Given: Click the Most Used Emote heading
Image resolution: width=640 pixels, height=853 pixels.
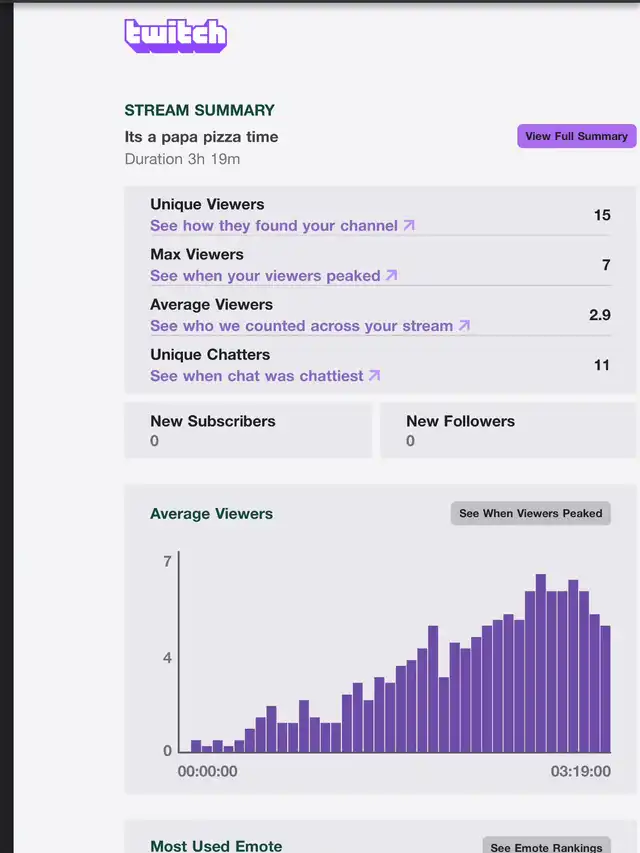Looking at the screenshot, I should [x=216, y=846].
